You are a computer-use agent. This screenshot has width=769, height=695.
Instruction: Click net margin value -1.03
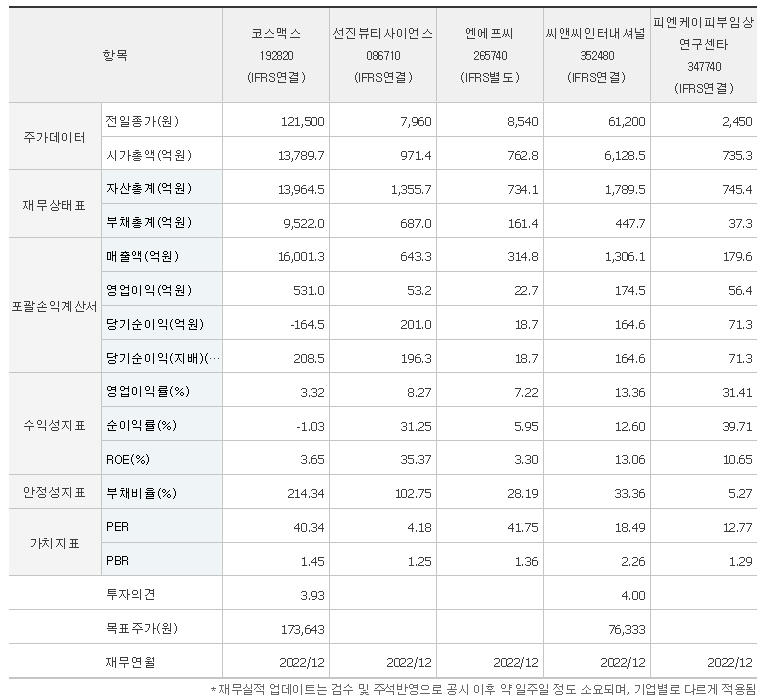[x=310, y=427]
